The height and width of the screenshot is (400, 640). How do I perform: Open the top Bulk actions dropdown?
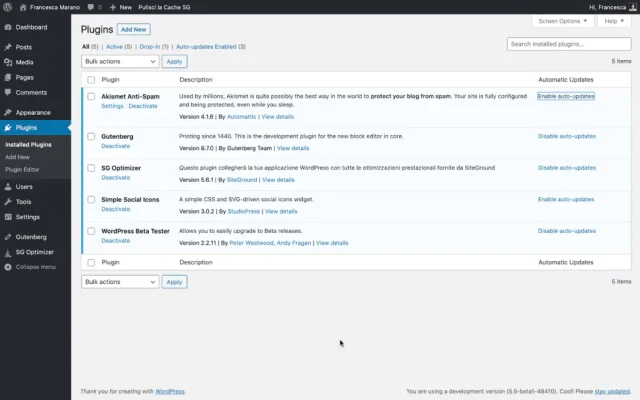[119, 61]
